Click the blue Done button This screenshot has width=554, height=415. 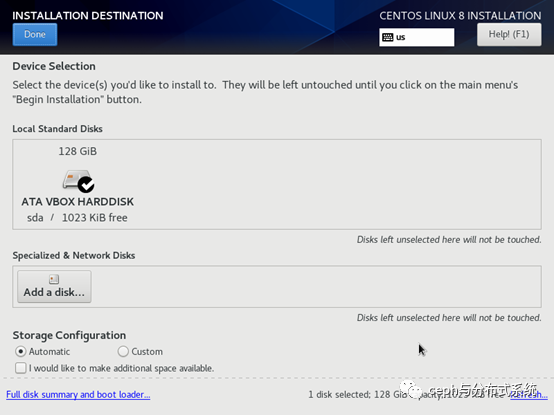(35, 35)
